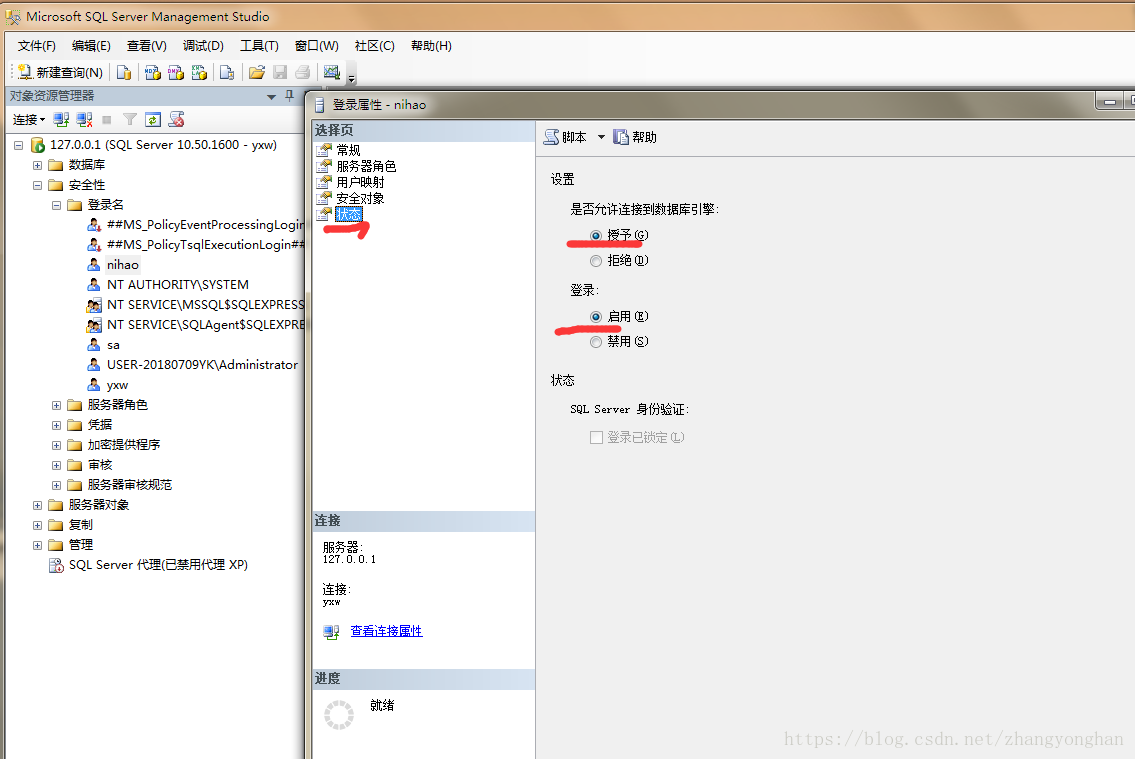Image resolution: width=1135 pixels, height=759 pixels.
Task: Expand the 凭据 folder
Action: click(56, 425)
